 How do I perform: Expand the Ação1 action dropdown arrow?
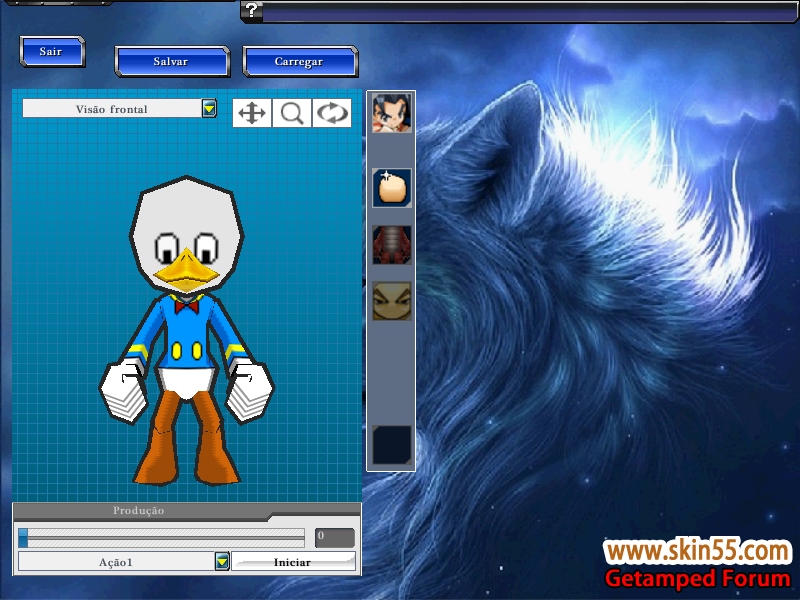click(221, 562)
